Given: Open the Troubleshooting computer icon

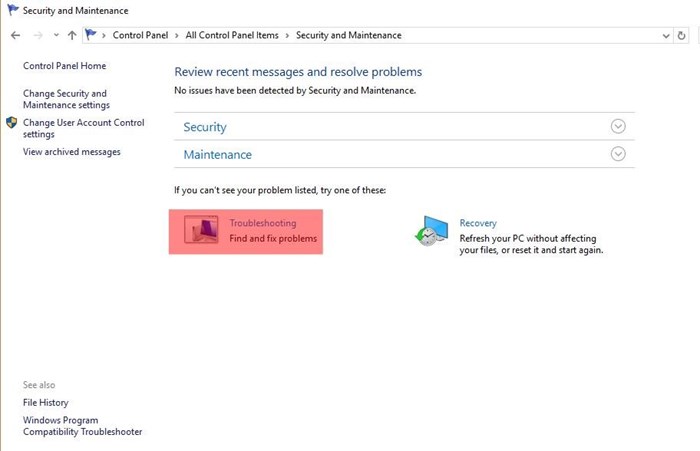Looking at the screenshot, I should pyautogui.click(x=201, y=230).
